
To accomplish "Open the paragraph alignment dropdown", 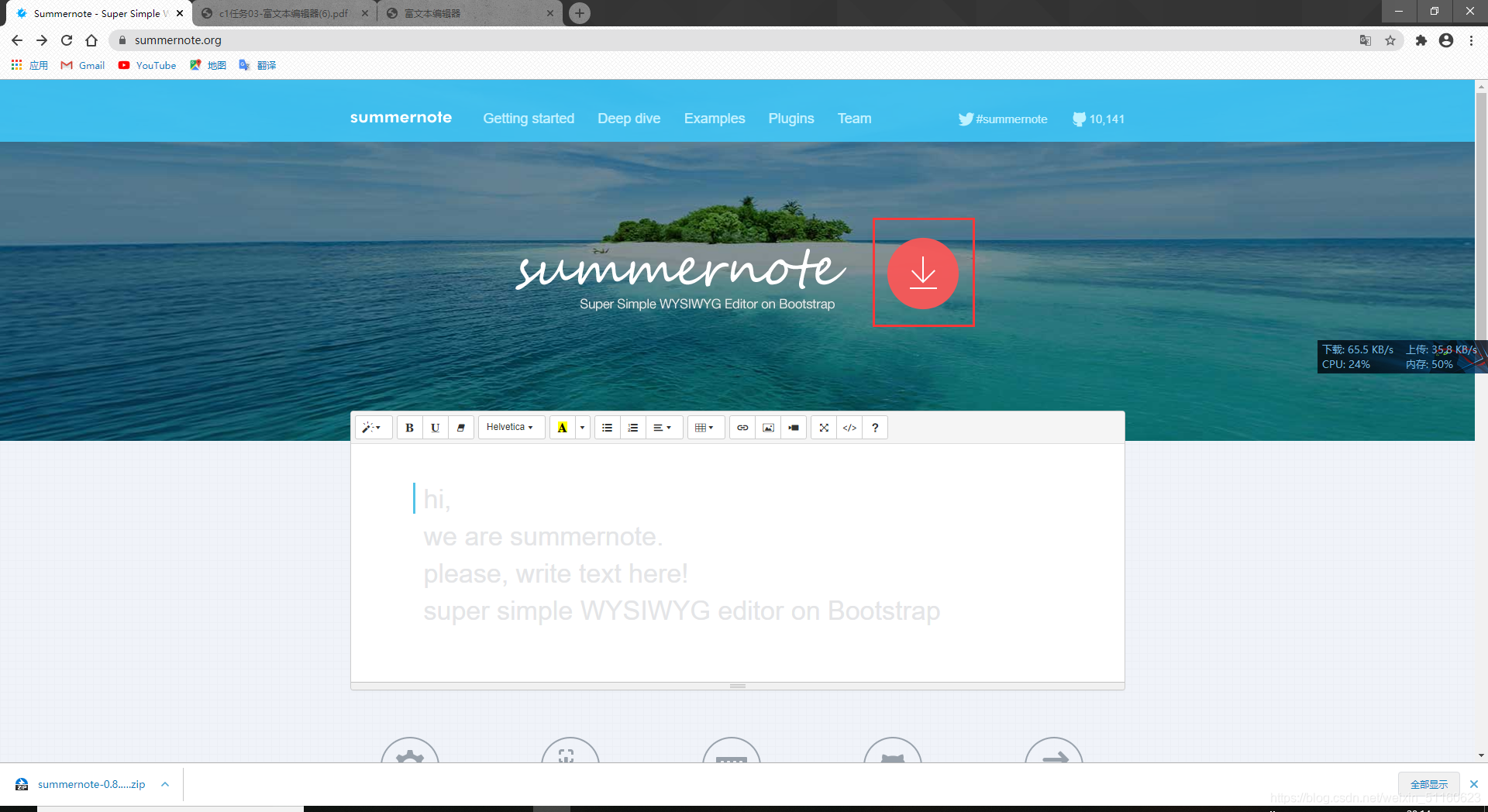I will [663, 428].
